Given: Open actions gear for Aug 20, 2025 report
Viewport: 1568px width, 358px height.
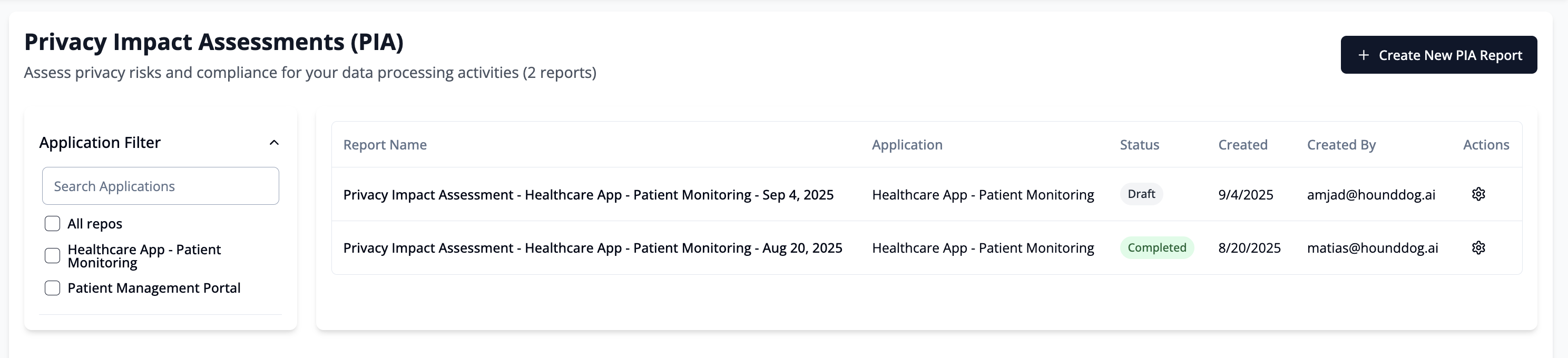Looking at the screenshot, I should point(1478,248).
